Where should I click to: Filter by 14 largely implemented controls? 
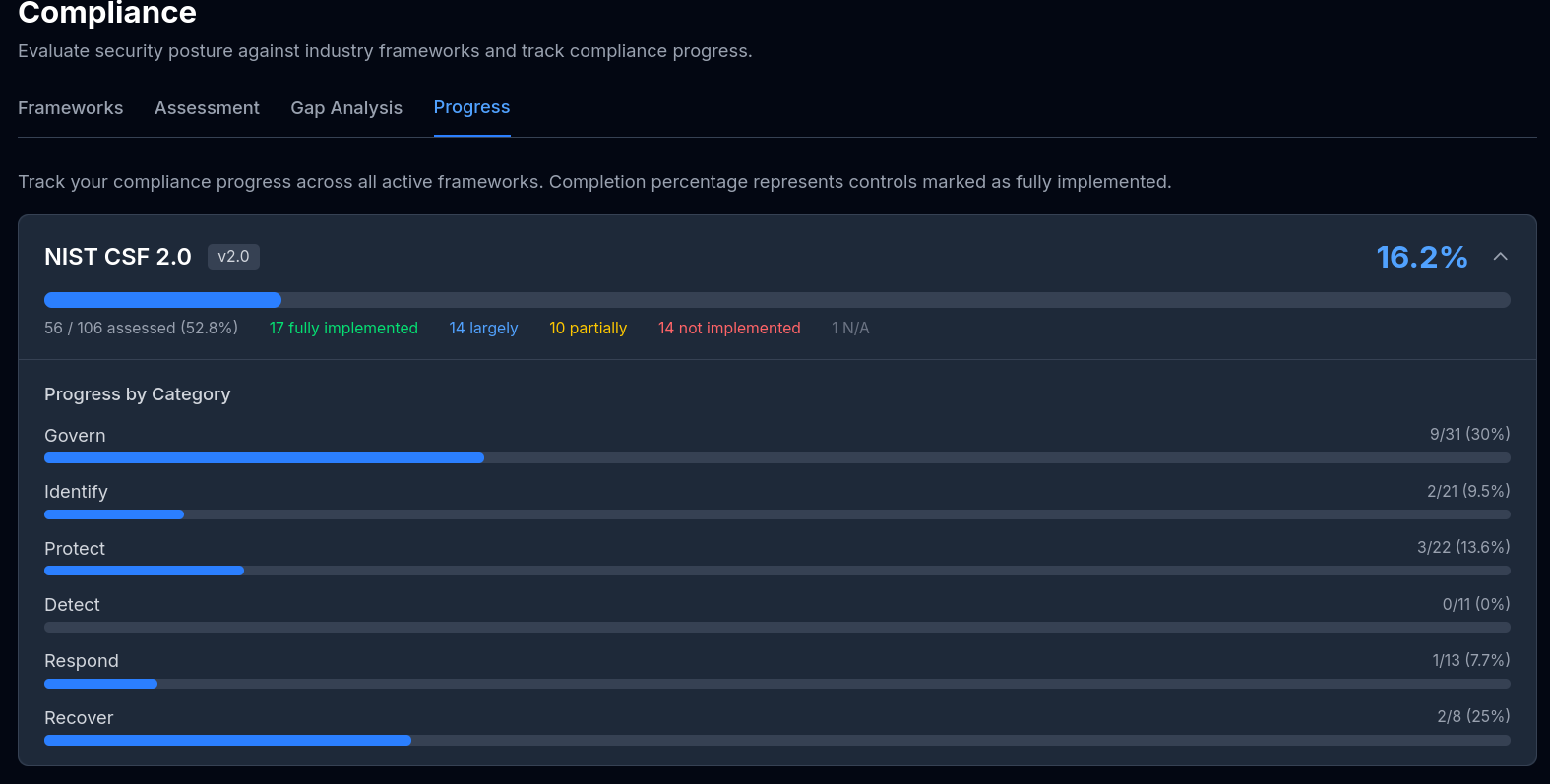point(483,328)
